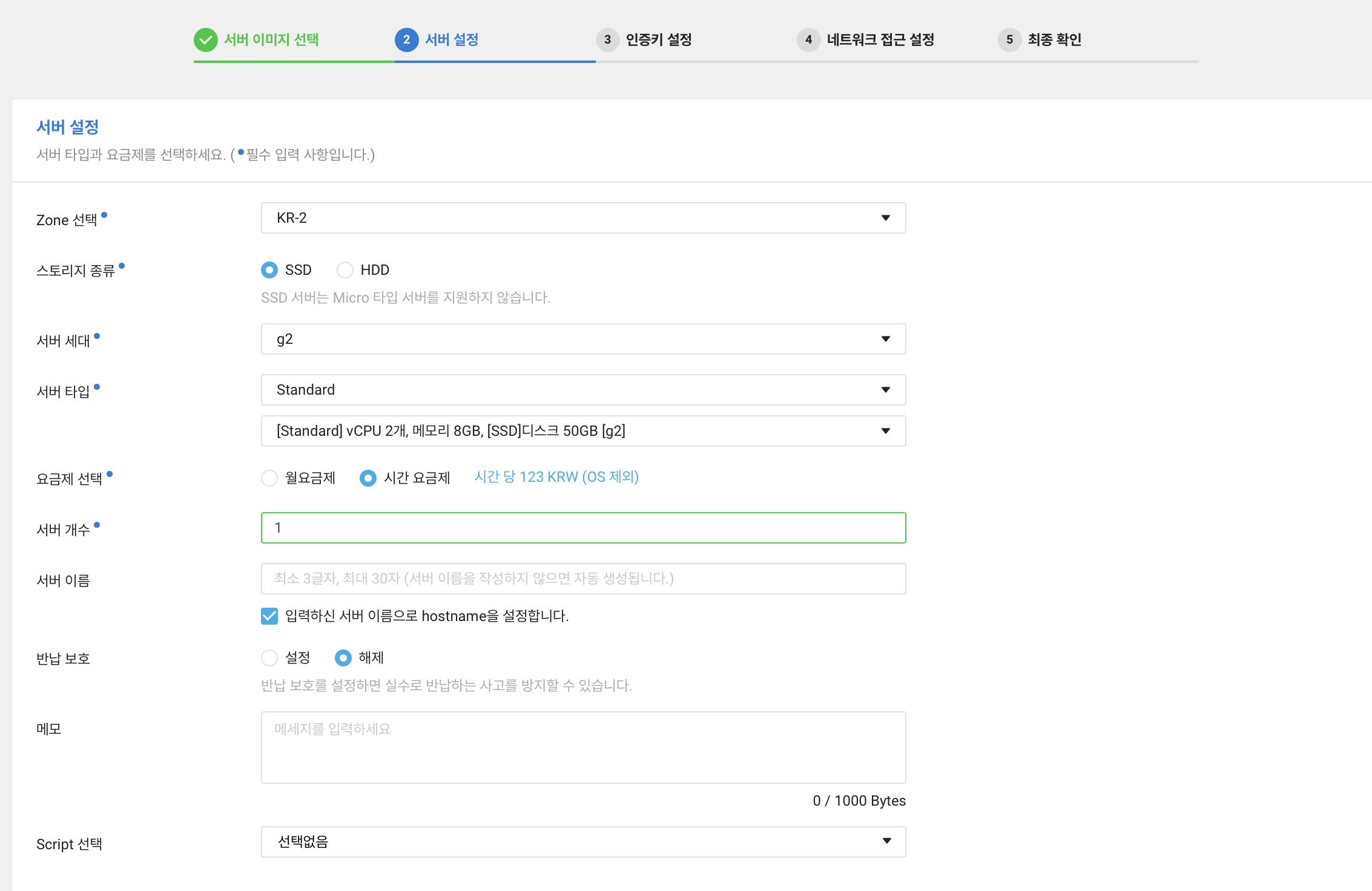Click the server spec dropdown chevron
Image resolution: width=1372 pixels, height=891 pixels.
(885, 431)
